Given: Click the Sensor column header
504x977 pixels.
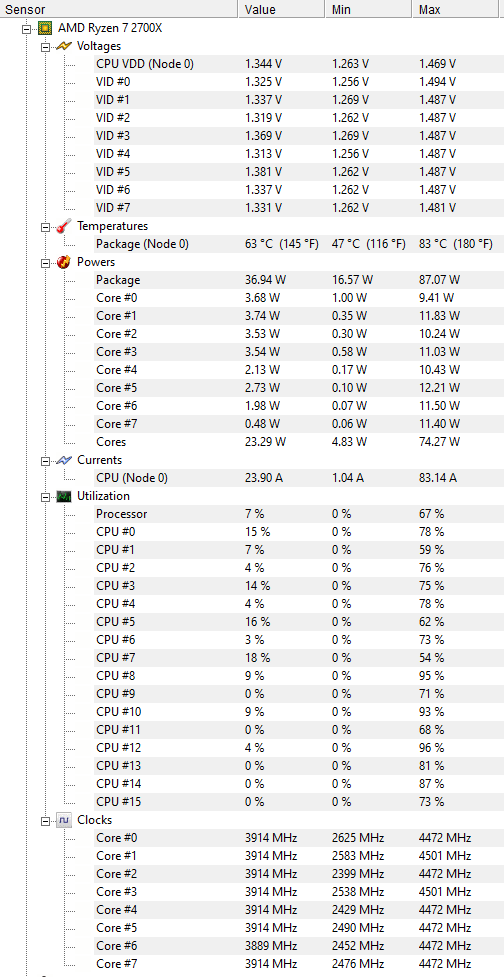Looking at the screenshot, I should [119, 9].
